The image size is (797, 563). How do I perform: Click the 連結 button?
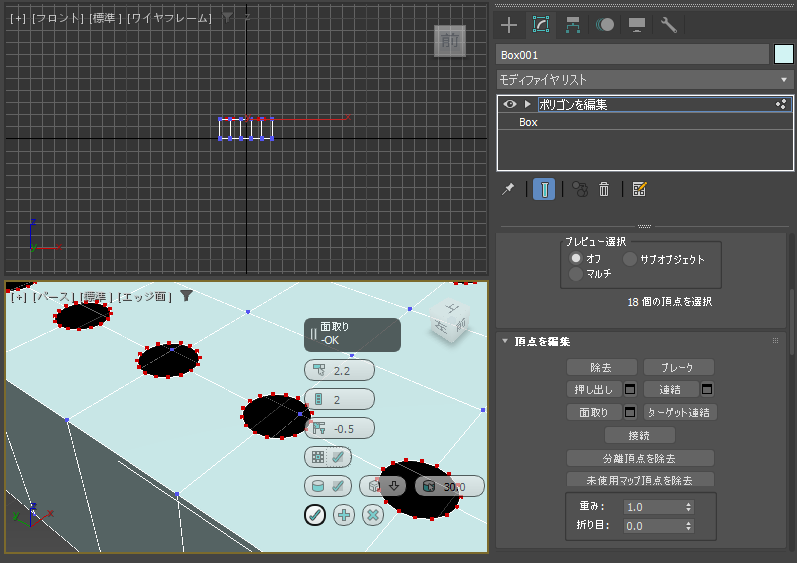[x=670, y=389]
